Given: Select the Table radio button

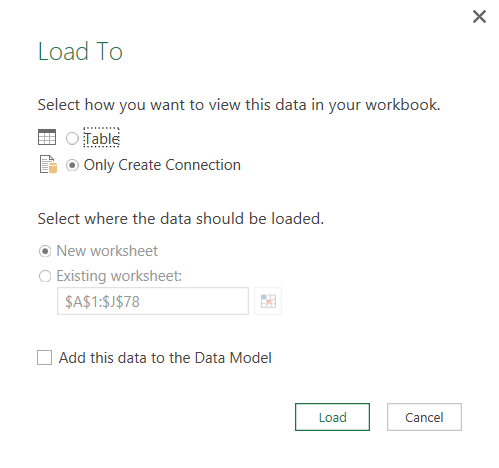Looking at the screenshot, I should 72,138.
